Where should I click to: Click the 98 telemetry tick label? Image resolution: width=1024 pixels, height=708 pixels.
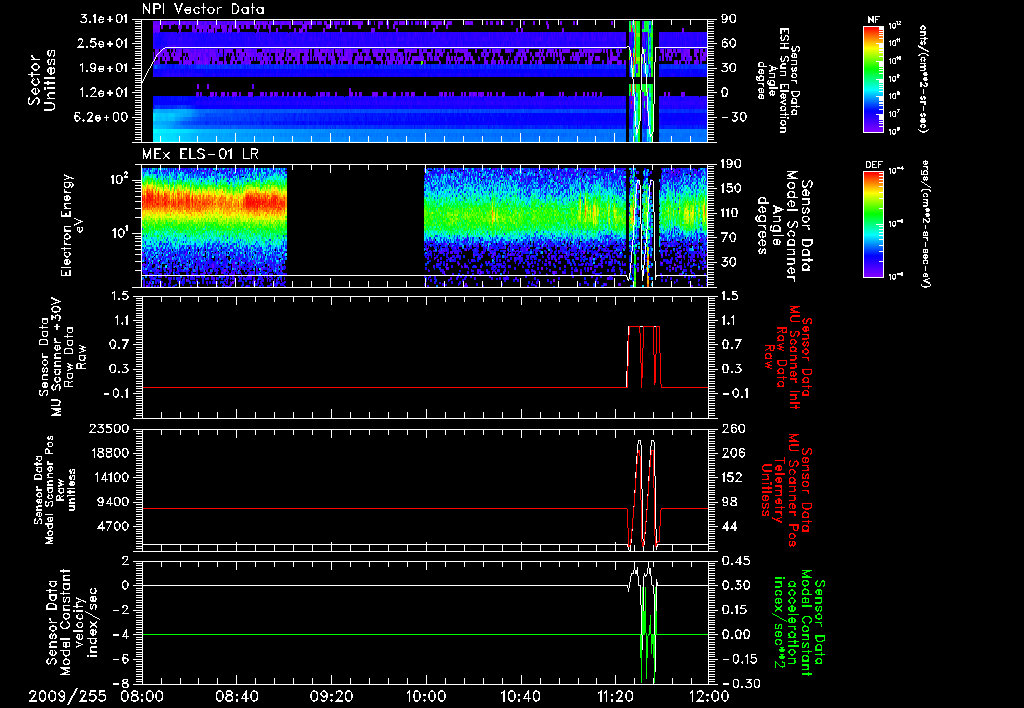[x=729, y=502]
